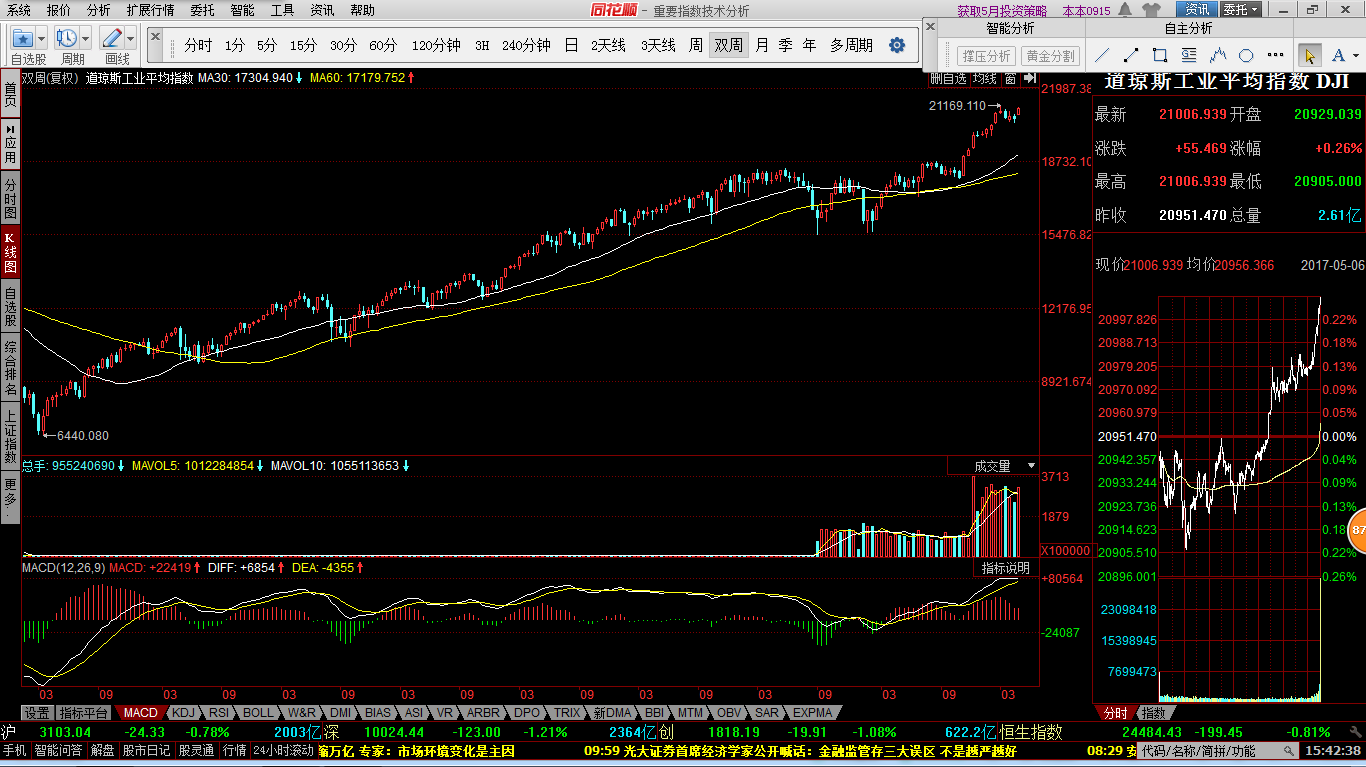Expand the 自选股 dropdown arrow

tap(42, 39)
